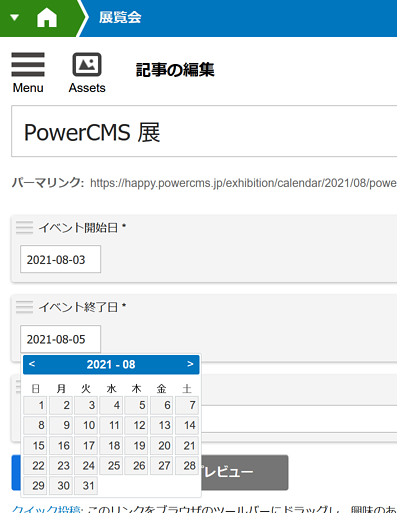Go to next month in calendar
The height and width of the screenshot is (513, 397).
tap(190, 364)
